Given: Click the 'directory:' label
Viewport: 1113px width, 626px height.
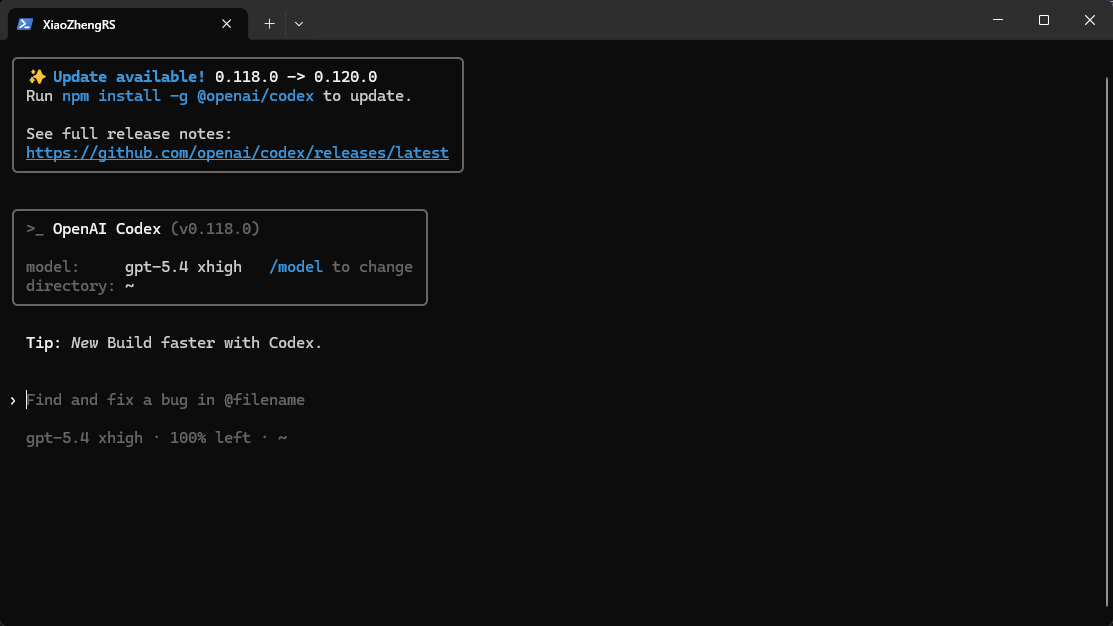Looking at the screenshot, I should [70, 286].
